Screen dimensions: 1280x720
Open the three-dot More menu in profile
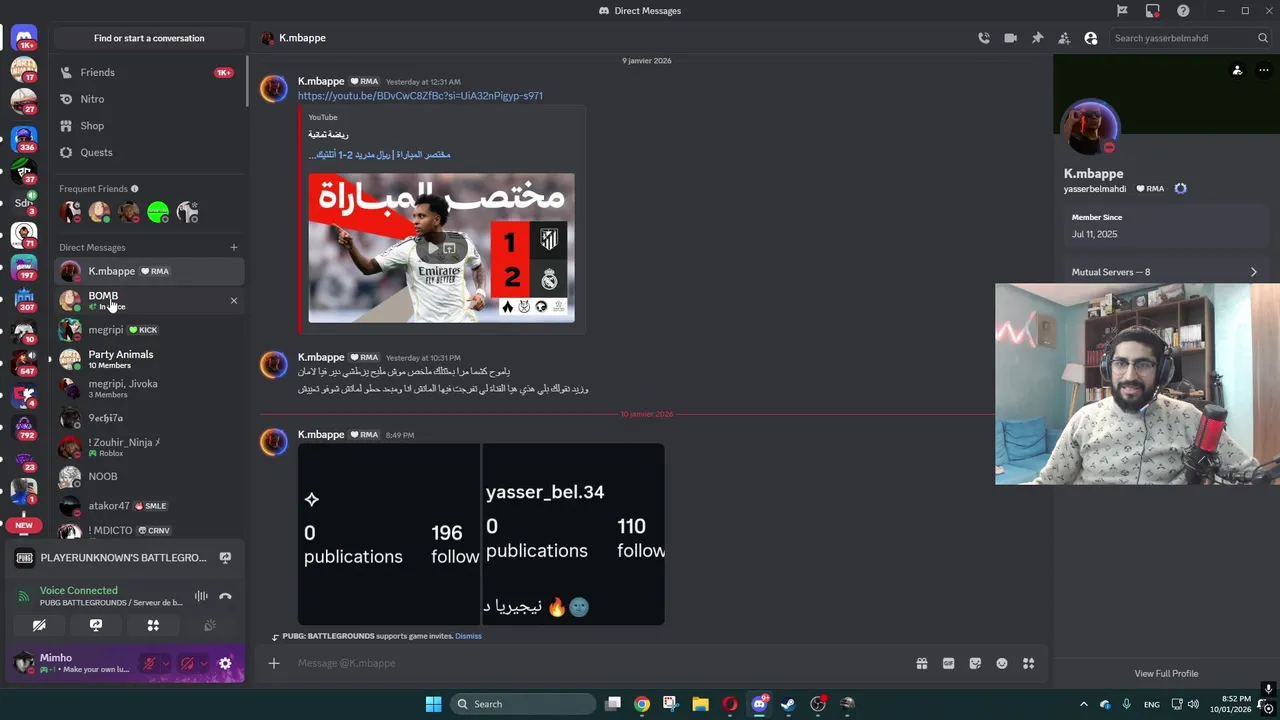pyautogui.click(x=1263, y=70)
